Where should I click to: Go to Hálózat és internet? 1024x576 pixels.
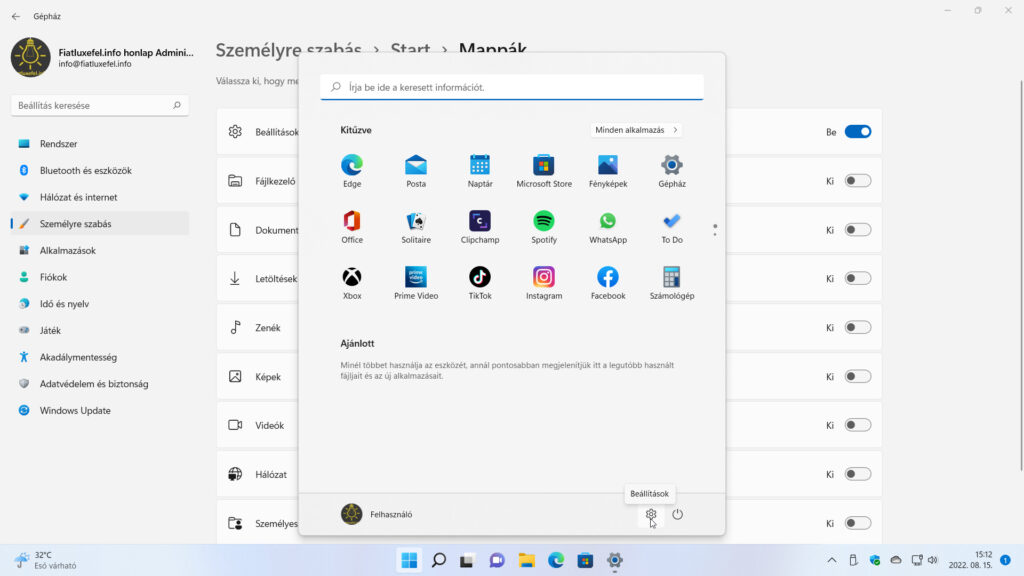(x=100, y=197)
